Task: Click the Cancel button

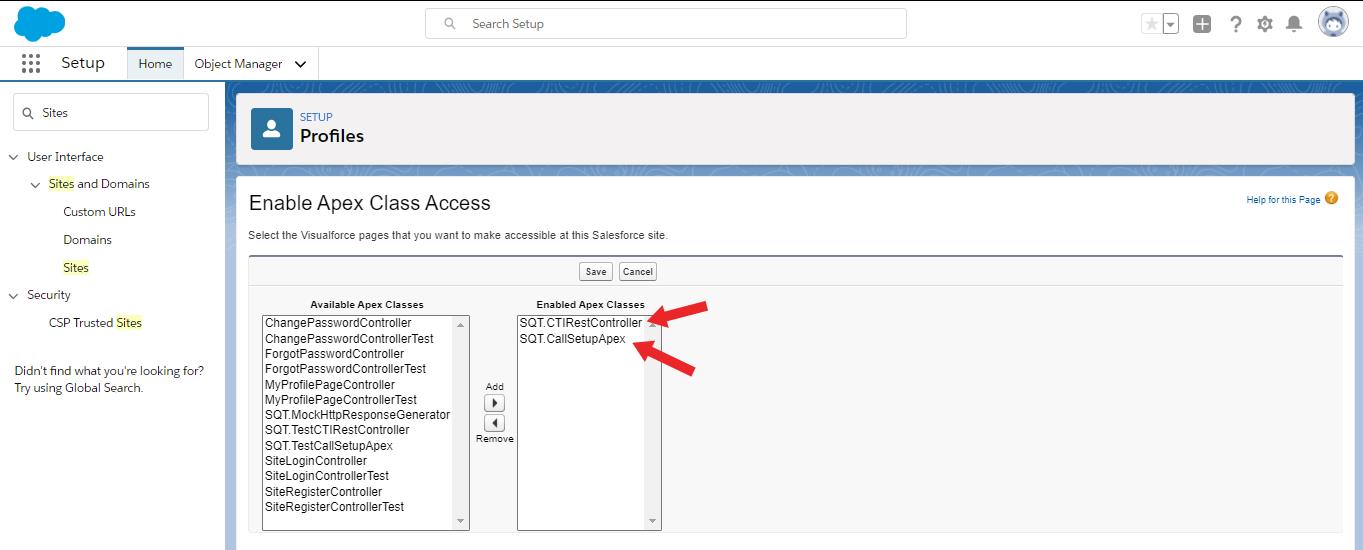Action: coord(638,271)
